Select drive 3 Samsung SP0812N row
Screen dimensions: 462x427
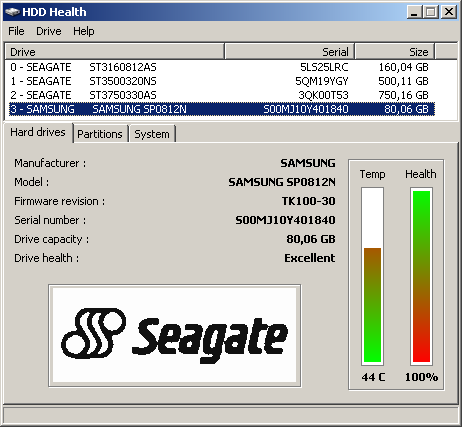click(222, 109)
